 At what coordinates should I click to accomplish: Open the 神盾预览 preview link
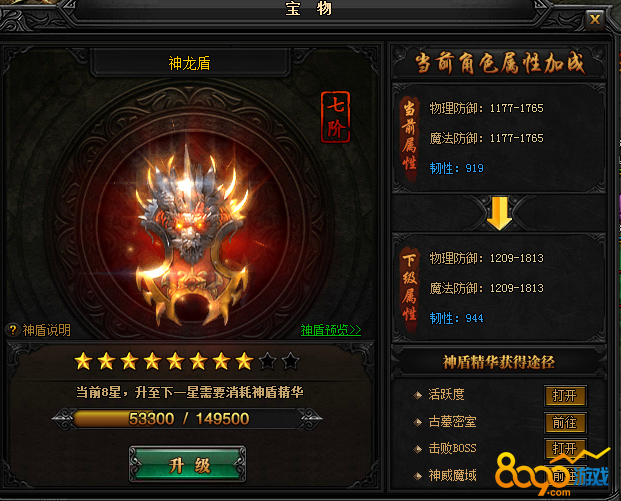[x=331, y=330]
